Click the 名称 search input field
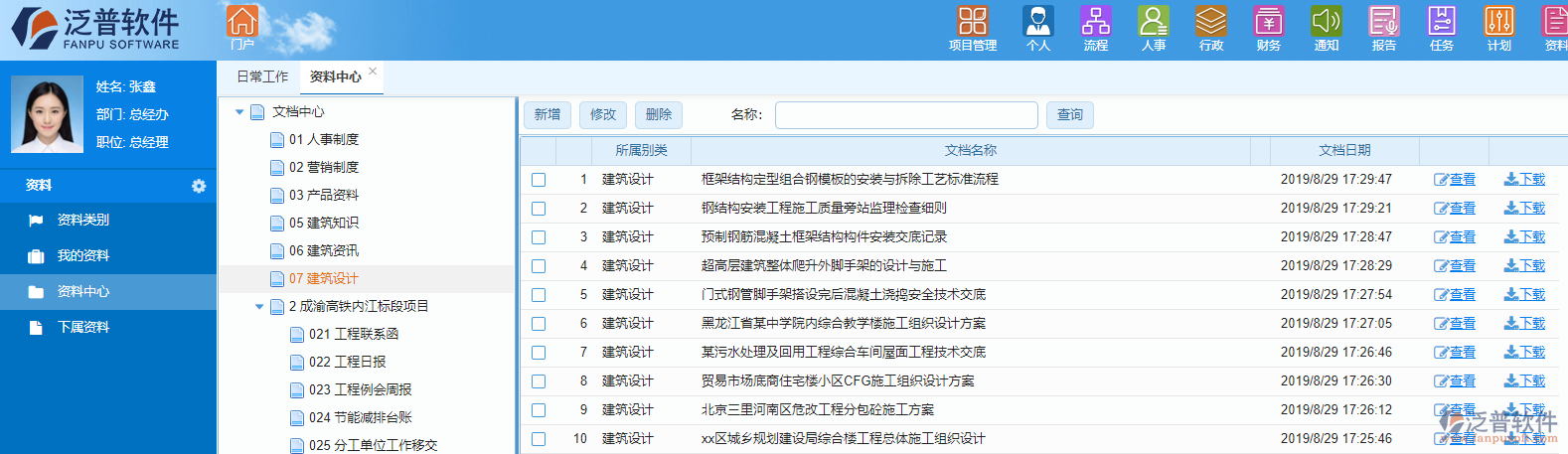Image resolution: width=1568 pixels, height=454 pixels. coord(905,115)
